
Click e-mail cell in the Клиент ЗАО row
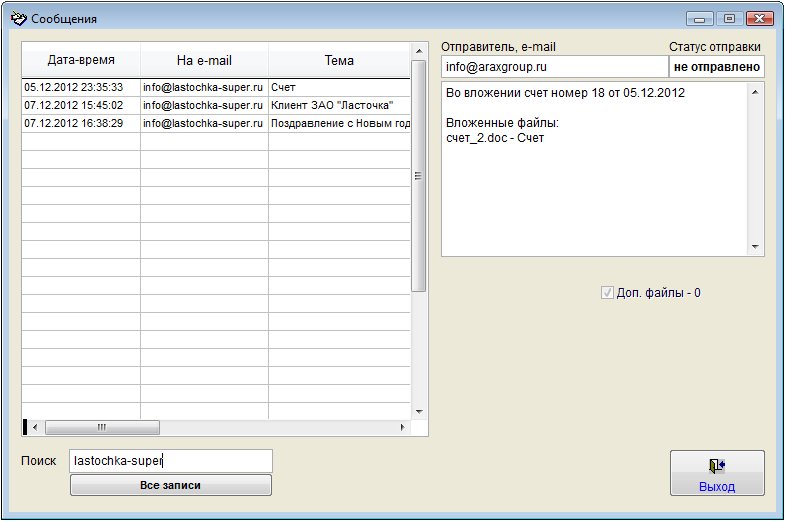point(204,105)
